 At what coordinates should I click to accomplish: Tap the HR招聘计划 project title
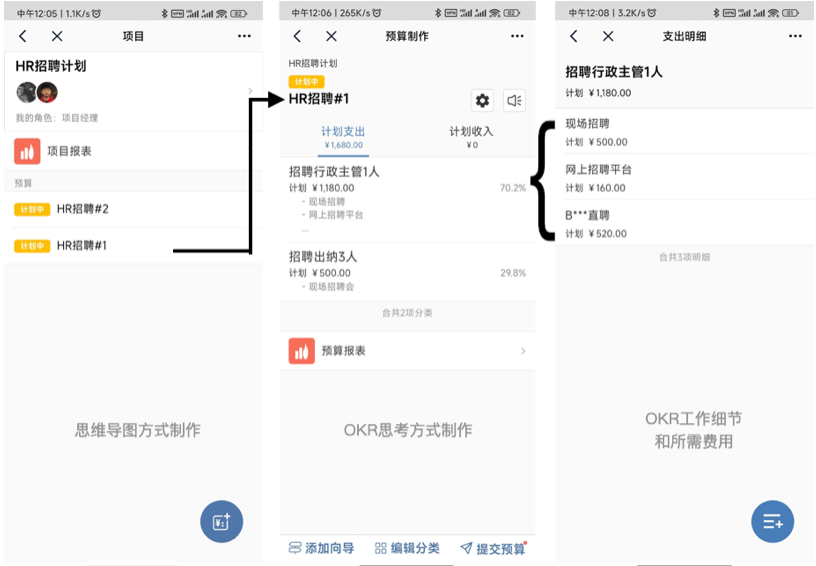51,66
